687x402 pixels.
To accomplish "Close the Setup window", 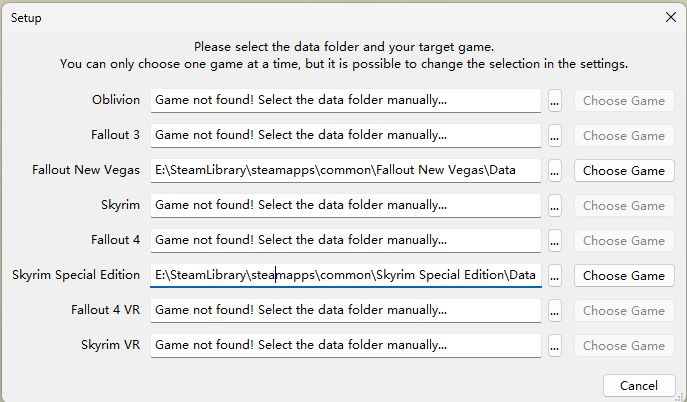I will (x=670, y=17).
